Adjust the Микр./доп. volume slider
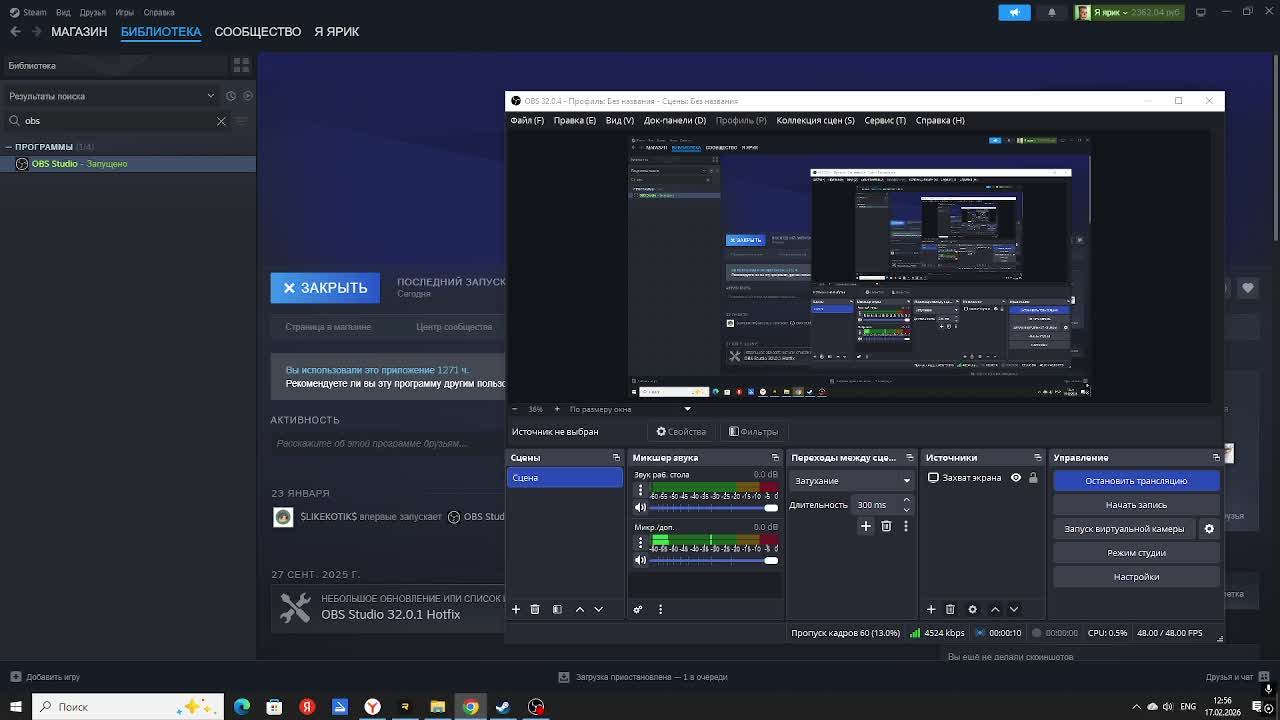Image resolution: width=1280 pixels, height=720 pixels. 713,560
